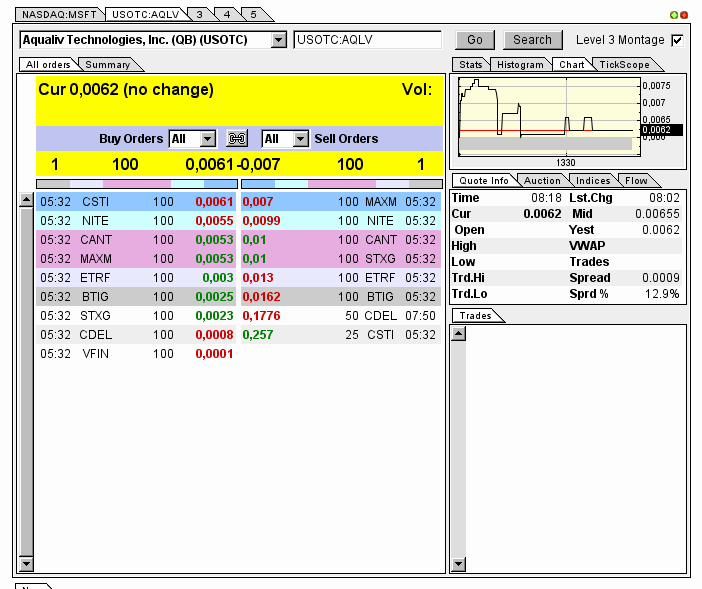Switch to the NASDAQ:MSFT tab
The width and height of the screenshot is (702, 589).
(x=59, y=15)
